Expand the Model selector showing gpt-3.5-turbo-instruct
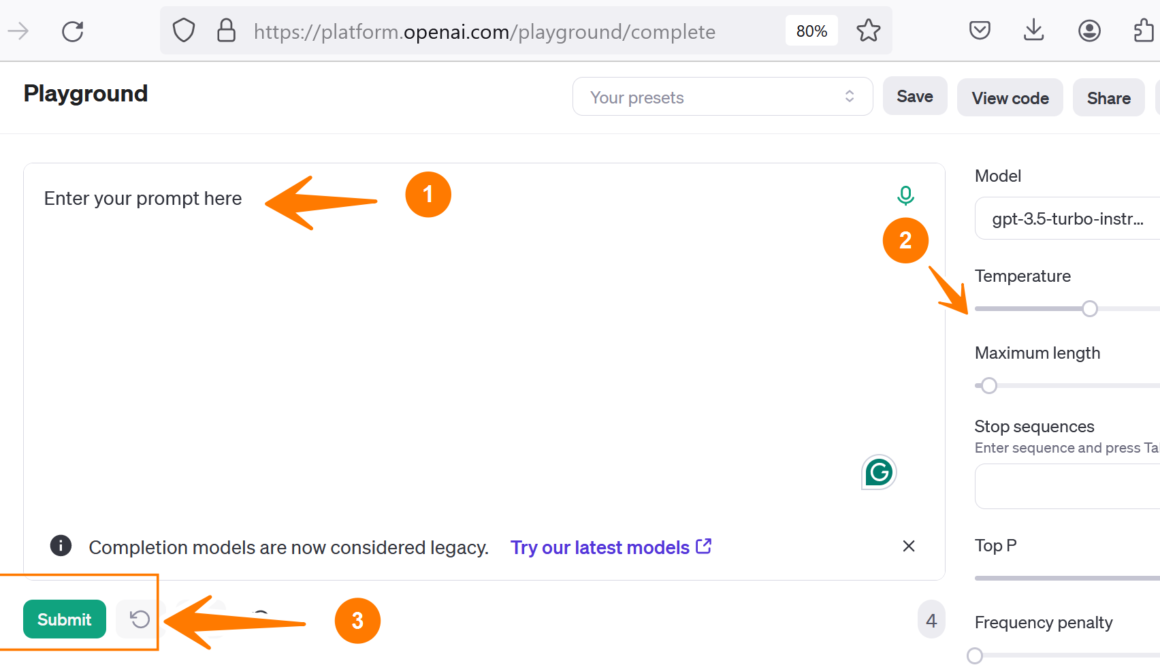This screenshot has height=665, width=1160. click(1067, 219)
